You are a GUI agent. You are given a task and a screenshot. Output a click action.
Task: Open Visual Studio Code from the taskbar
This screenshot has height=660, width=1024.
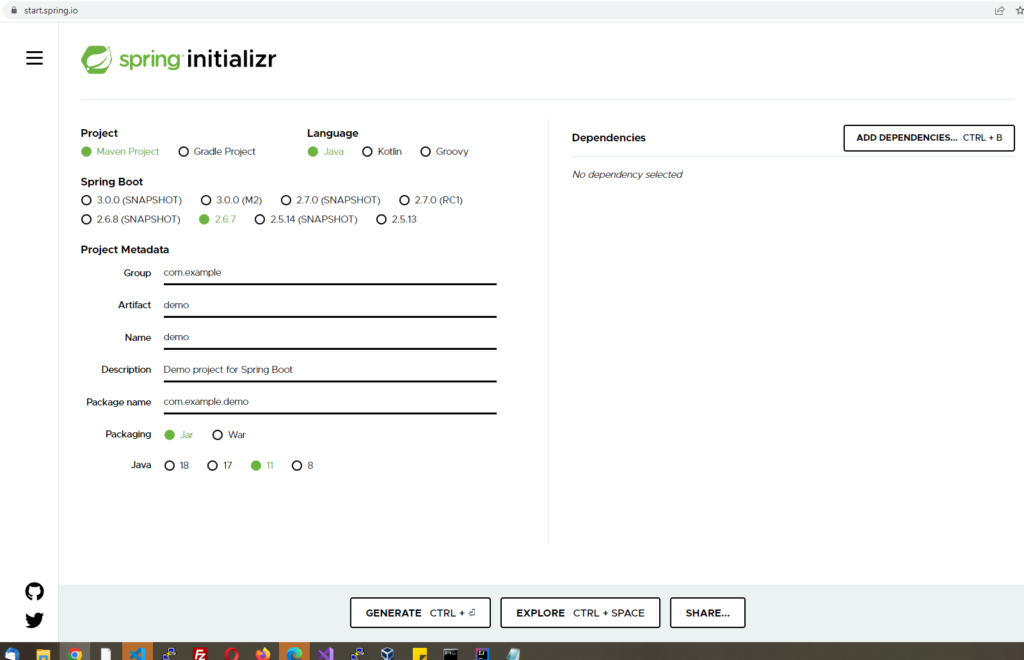point(137,654)
